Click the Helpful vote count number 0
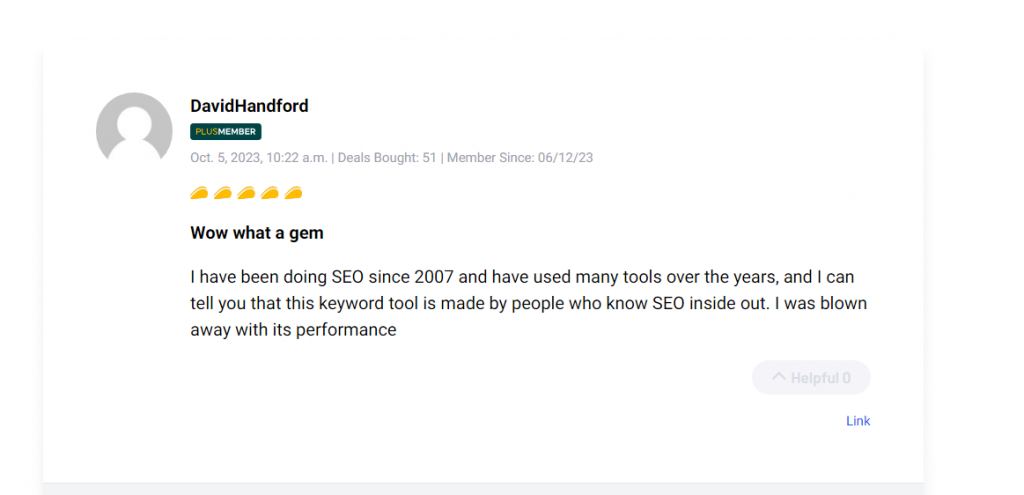 [847, 378]
